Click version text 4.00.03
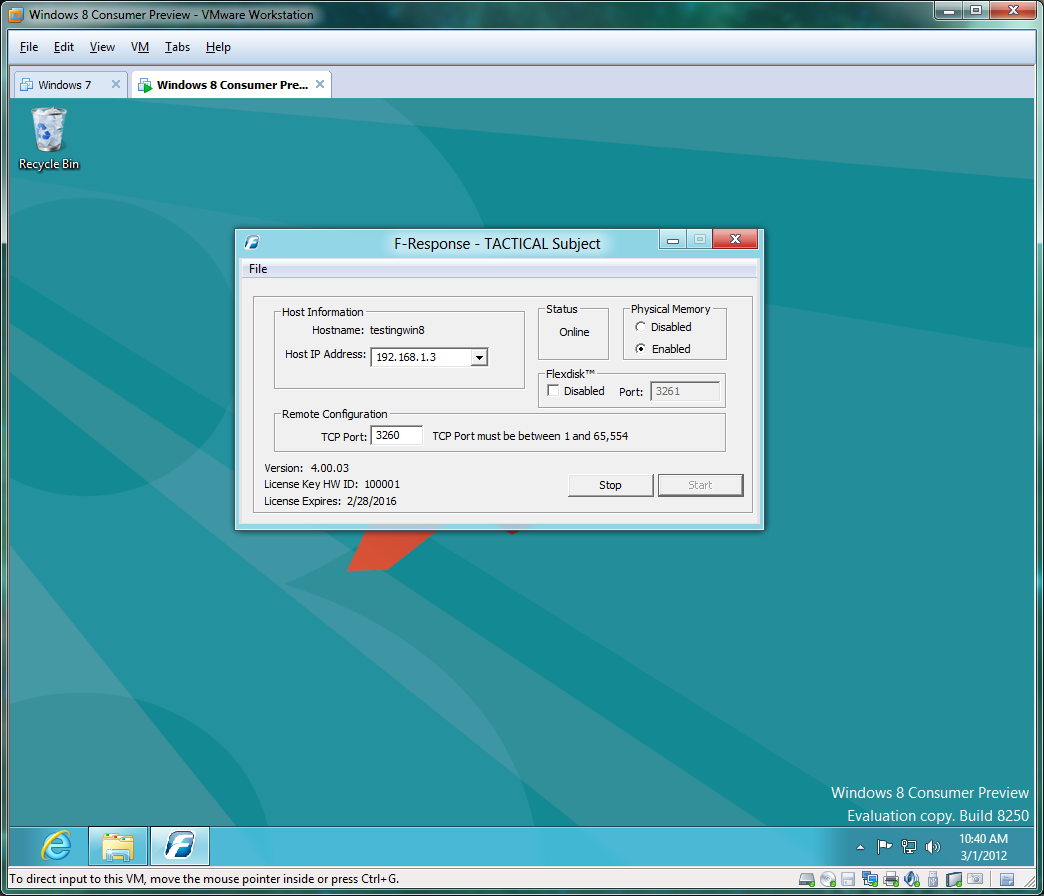 pos(330,468)
